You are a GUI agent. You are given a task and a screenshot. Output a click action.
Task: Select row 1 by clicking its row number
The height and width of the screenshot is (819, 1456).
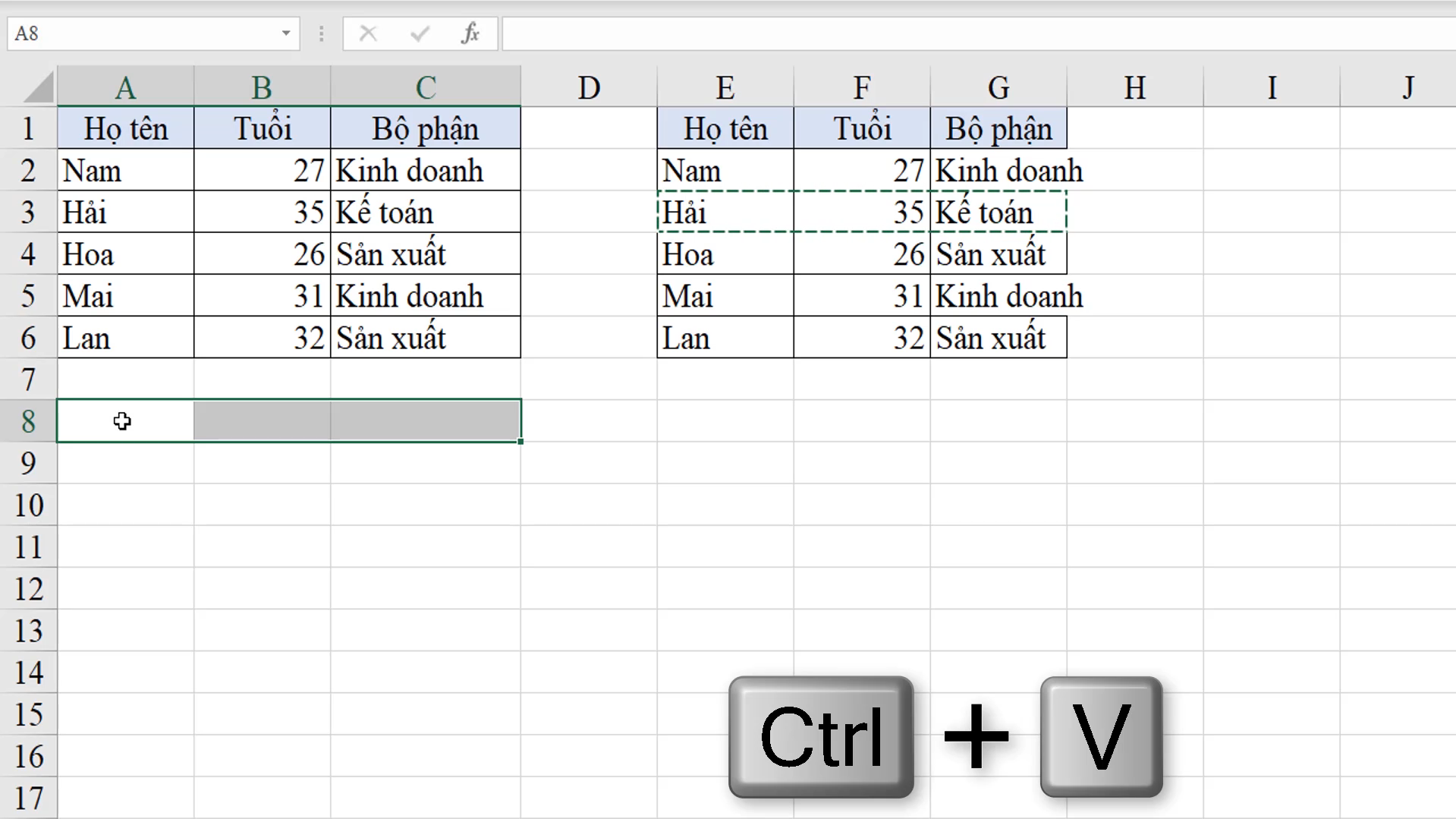29,128
